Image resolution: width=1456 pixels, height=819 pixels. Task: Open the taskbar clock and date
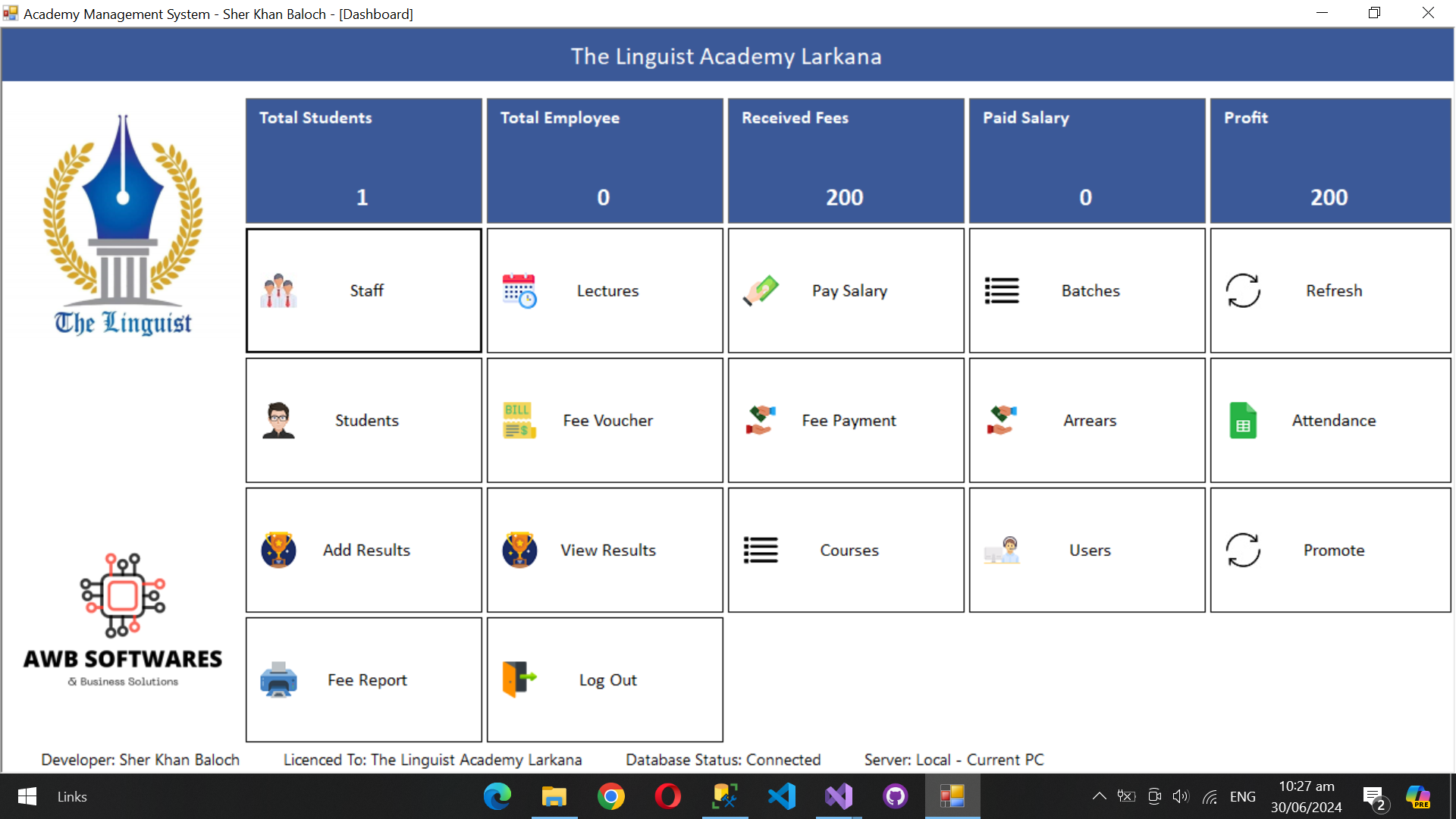(x=1307, y=796)
